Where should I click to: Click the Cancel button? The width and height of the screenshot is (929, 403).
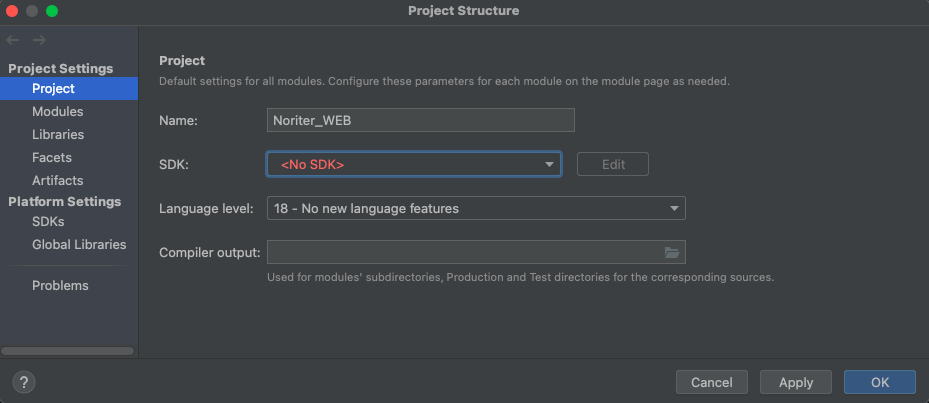tap(712, 382)
